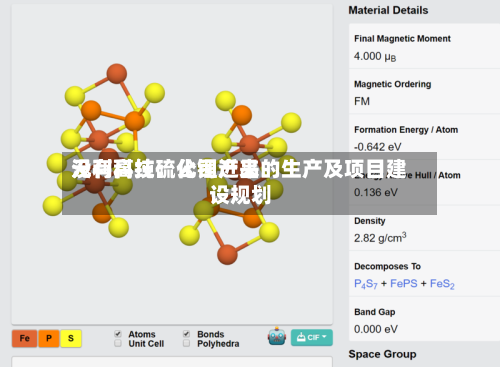Uncheck the Bonds checkbox
This screenshot has width=500, height=367.
[187, 334]
